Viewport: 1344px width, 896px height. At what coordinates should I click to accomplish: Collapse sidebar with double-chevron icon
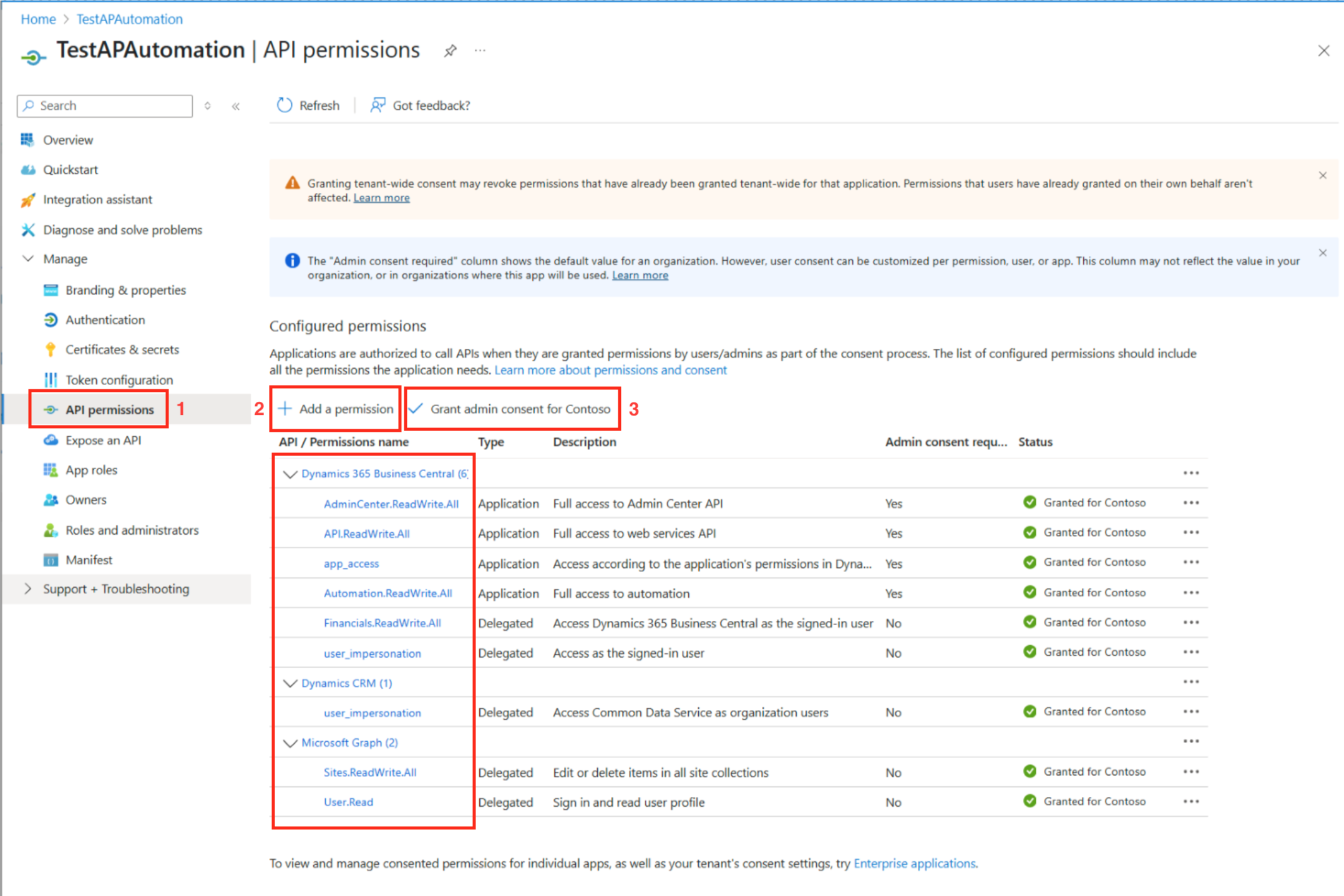[236, 106]
